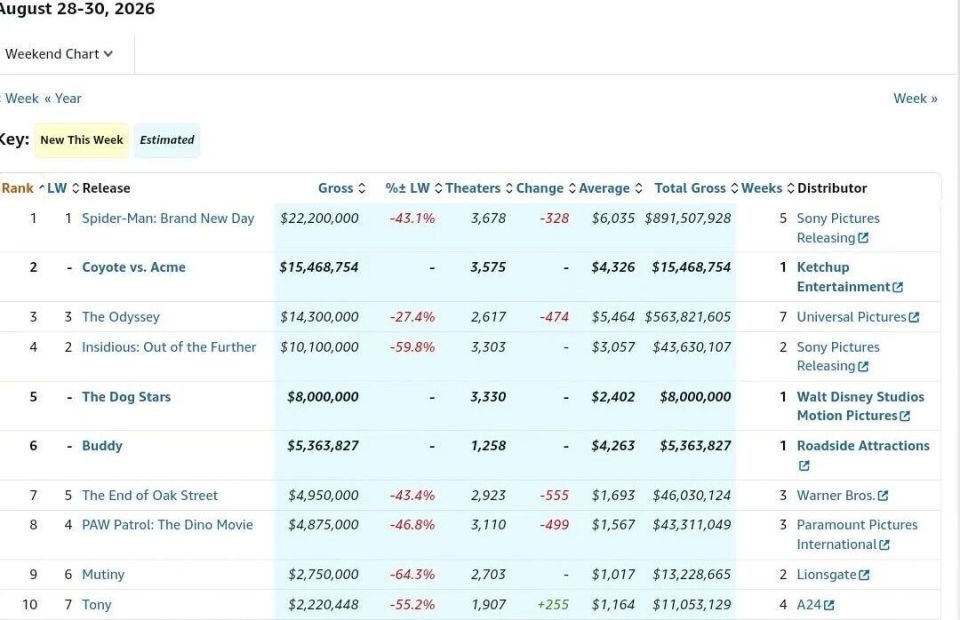Open Coyote vs. Acme release page
Screen dimensions: 960x620
click(x=133, y=267)
